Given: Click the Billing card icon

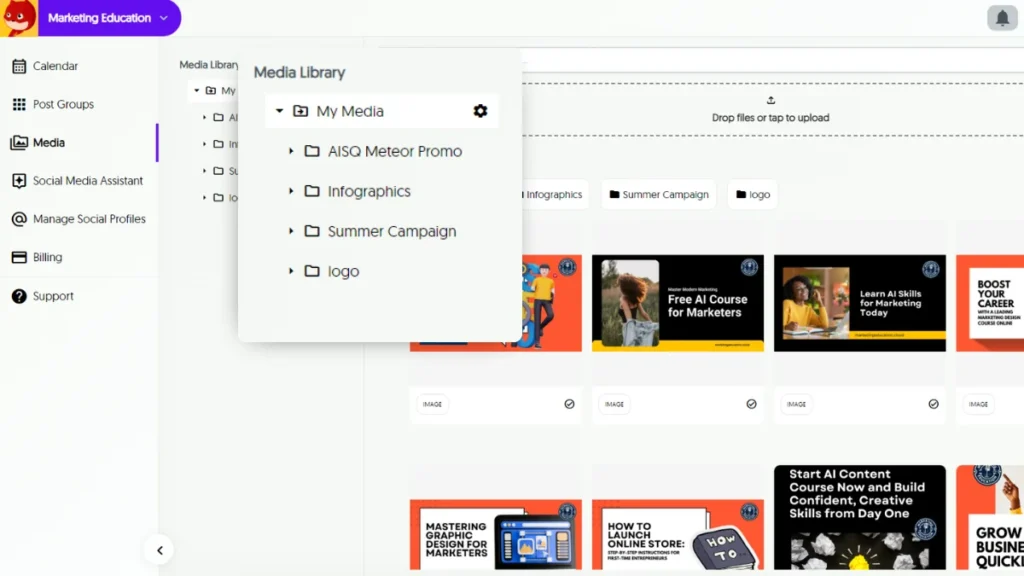Looking at the screenshot, I should point(19,257).
